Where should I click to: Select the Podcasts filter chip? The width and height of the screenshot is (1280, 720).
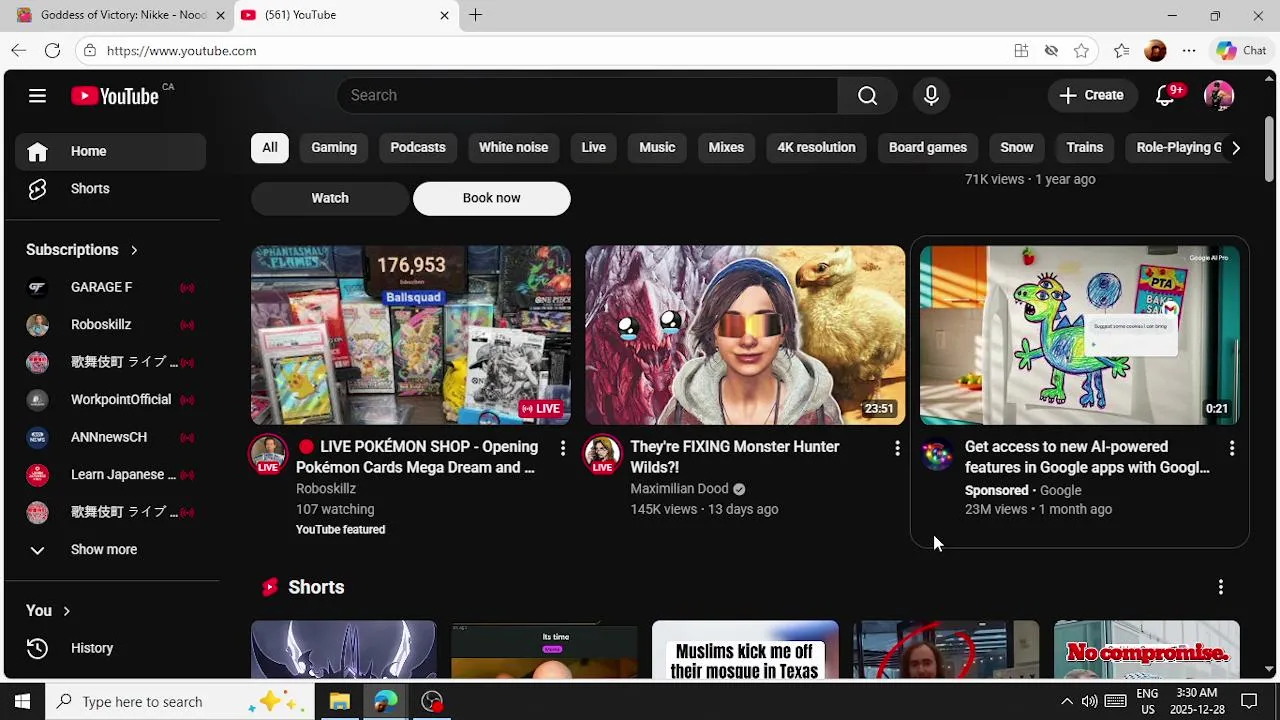(418, 147)
